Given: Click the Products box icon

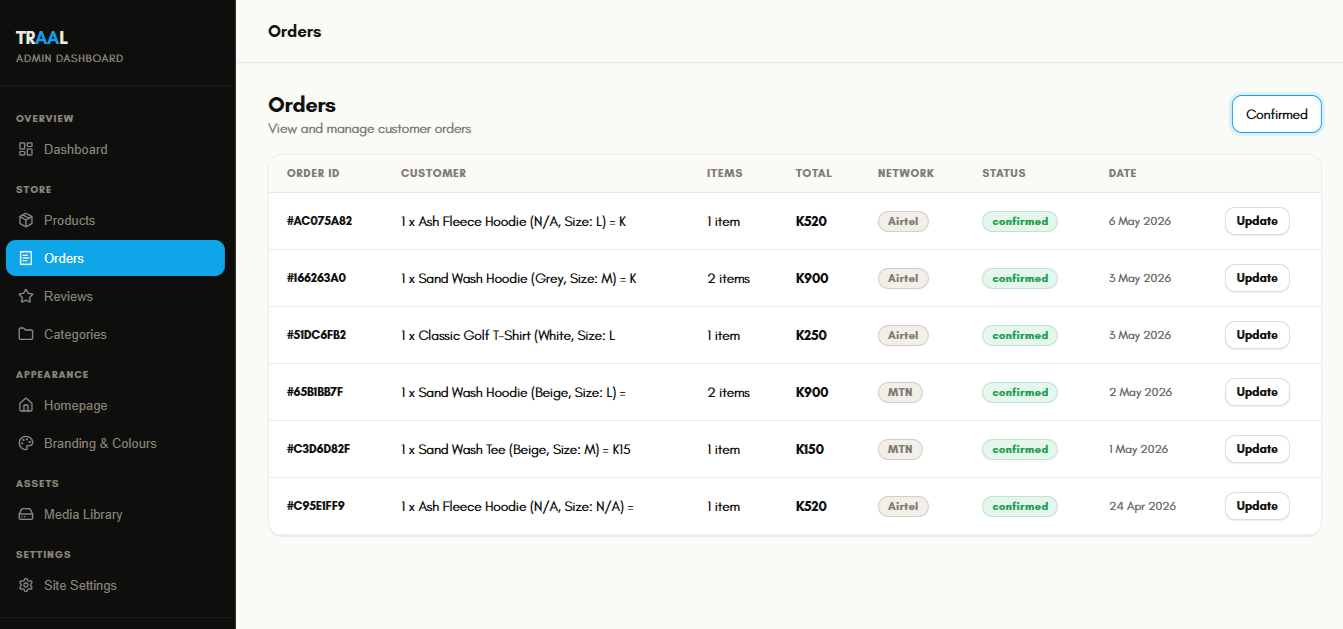Looking at the screenshot, I should pos(26,220).
